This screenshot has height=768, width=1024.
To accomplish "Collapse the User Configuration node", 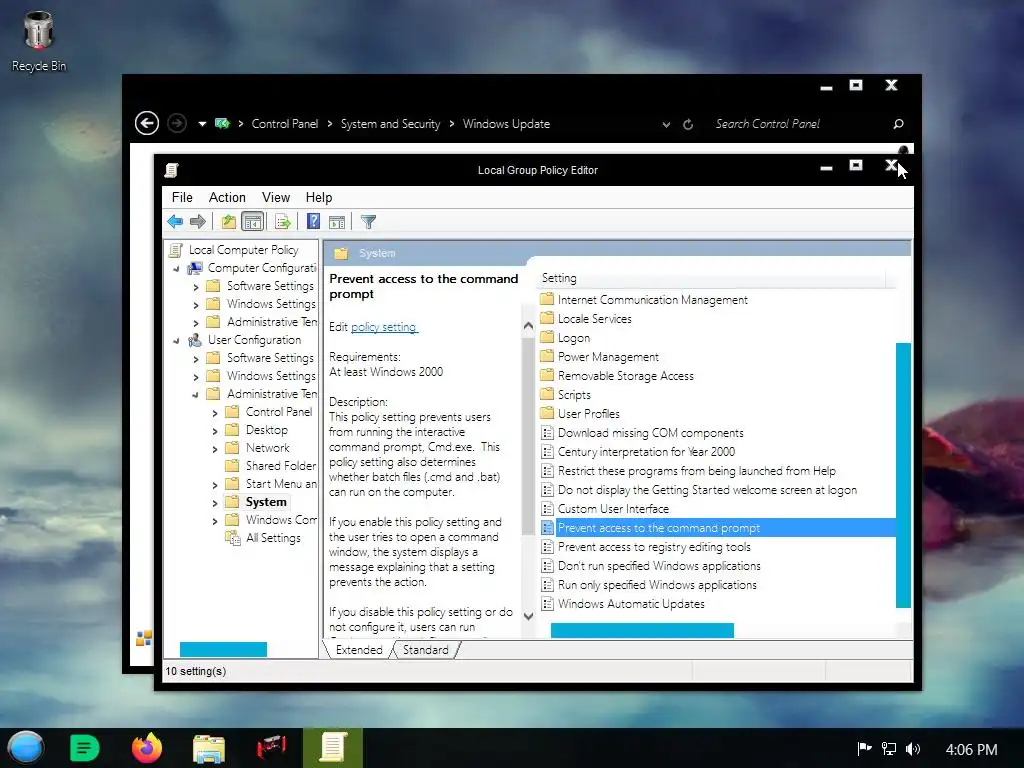I will tap(176, 340).
